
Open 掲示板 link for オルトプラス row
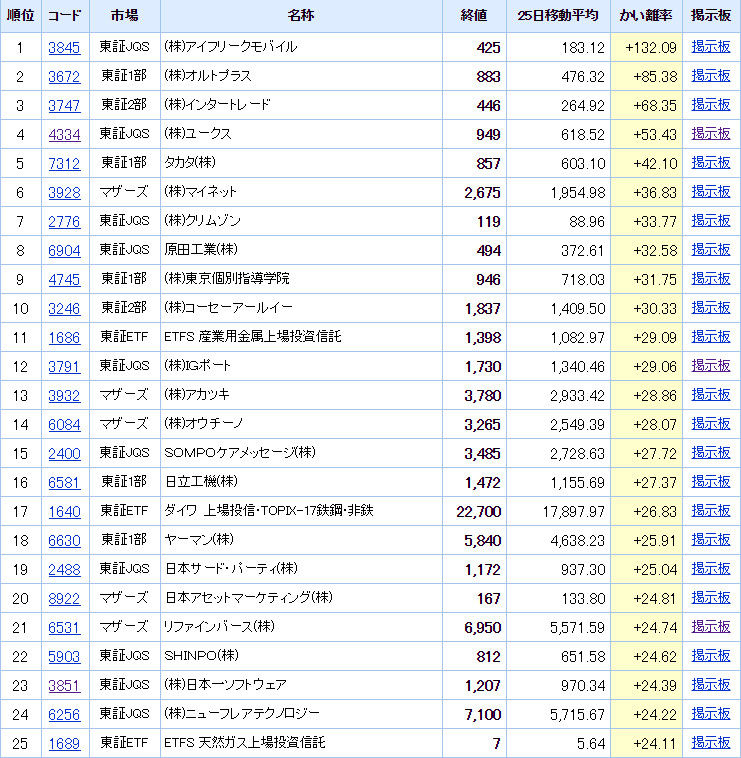711,76
